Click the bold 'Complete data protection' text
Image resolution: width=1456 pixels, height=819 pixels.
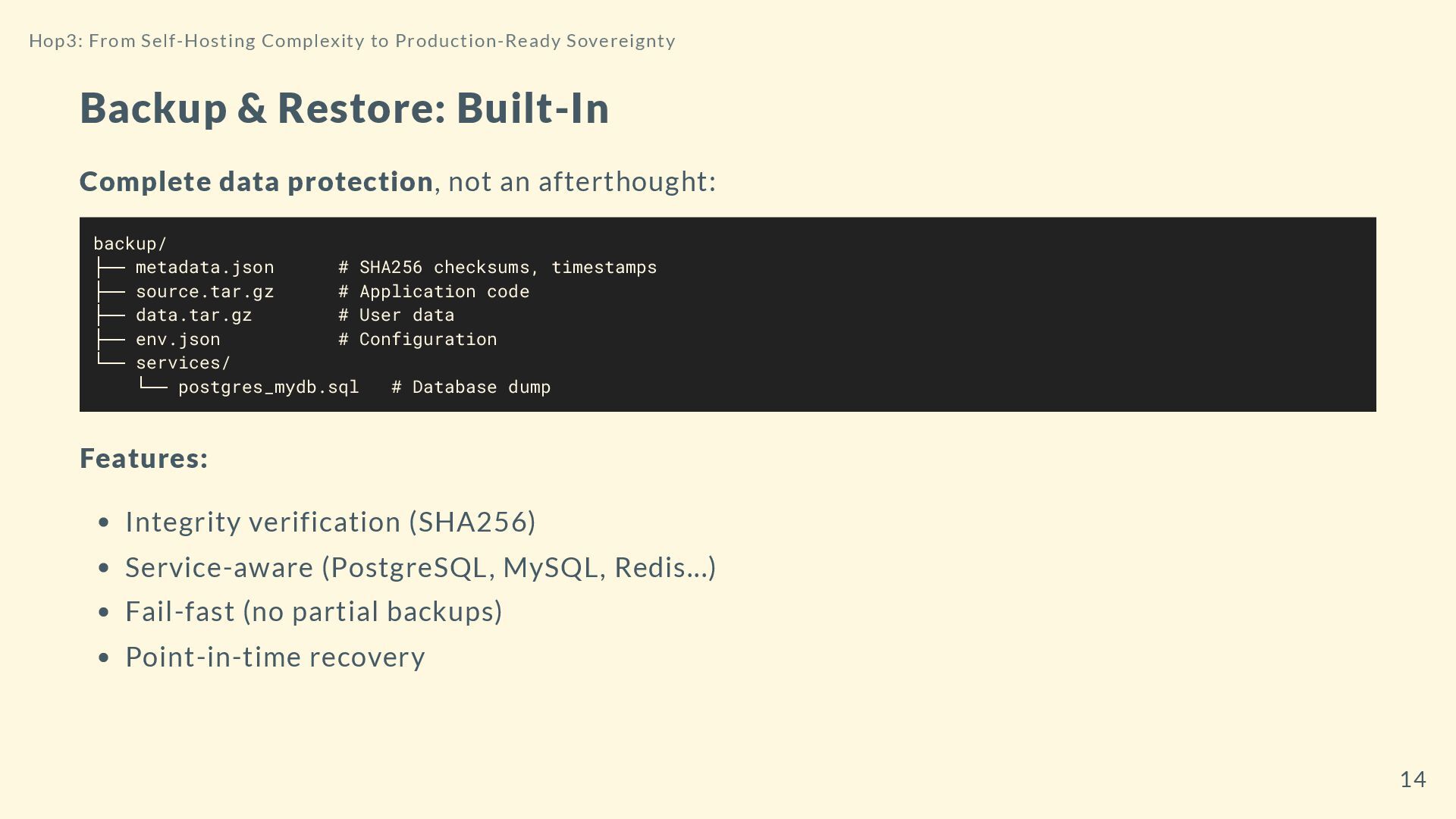256,182
